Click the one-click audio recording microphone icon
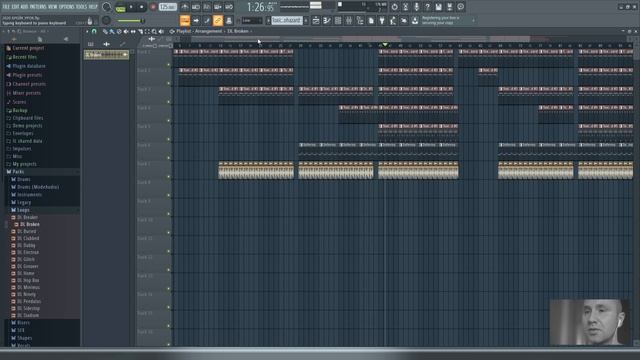The width and height of the screenshot is (640, 360). (417, 7)
